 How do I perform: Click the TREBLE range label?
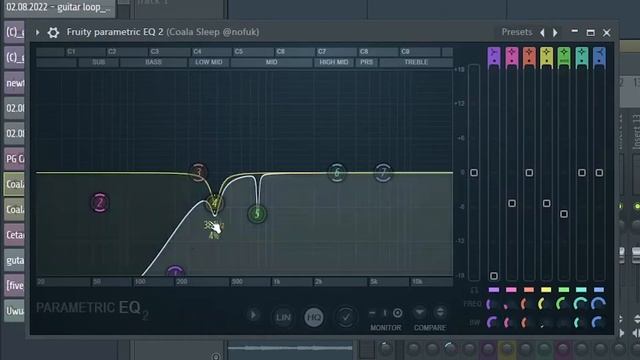click(x=416, y=62)
